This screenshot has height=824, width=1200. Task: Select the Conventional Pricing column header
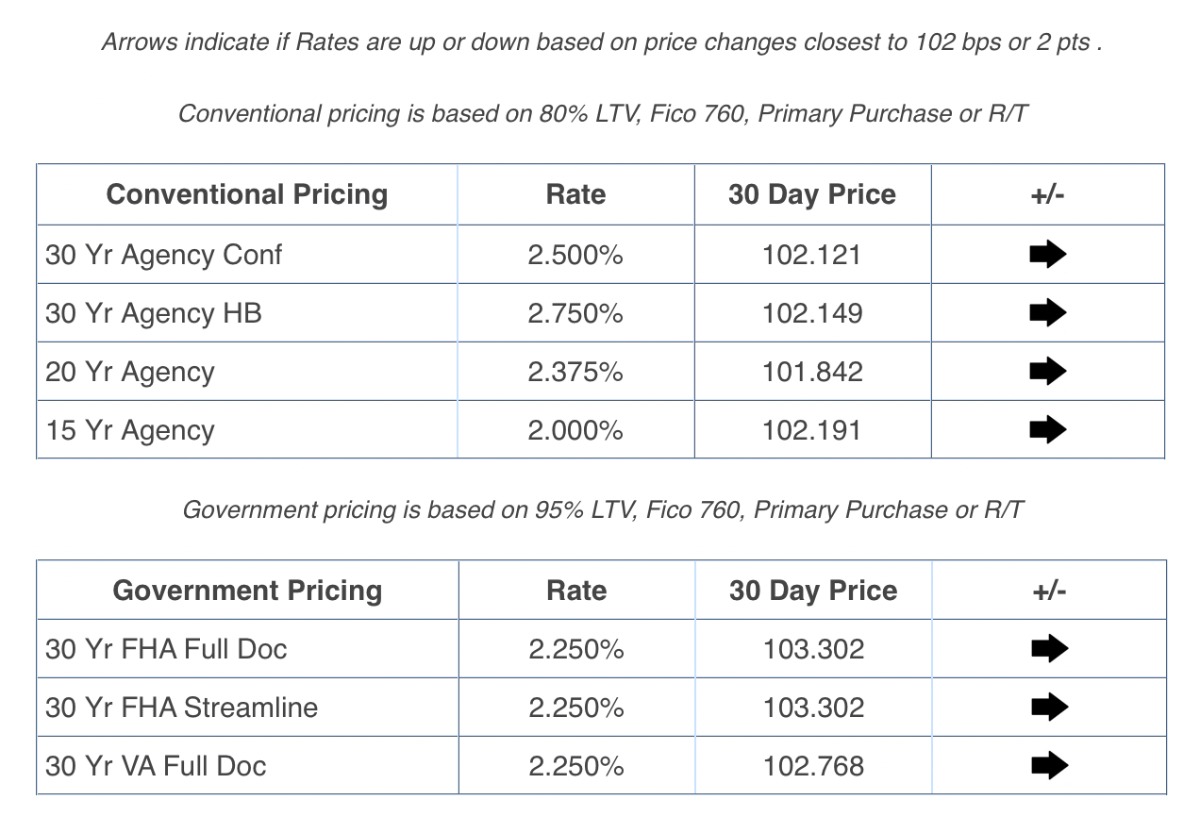pyautogui.click(x=247, y=194)
